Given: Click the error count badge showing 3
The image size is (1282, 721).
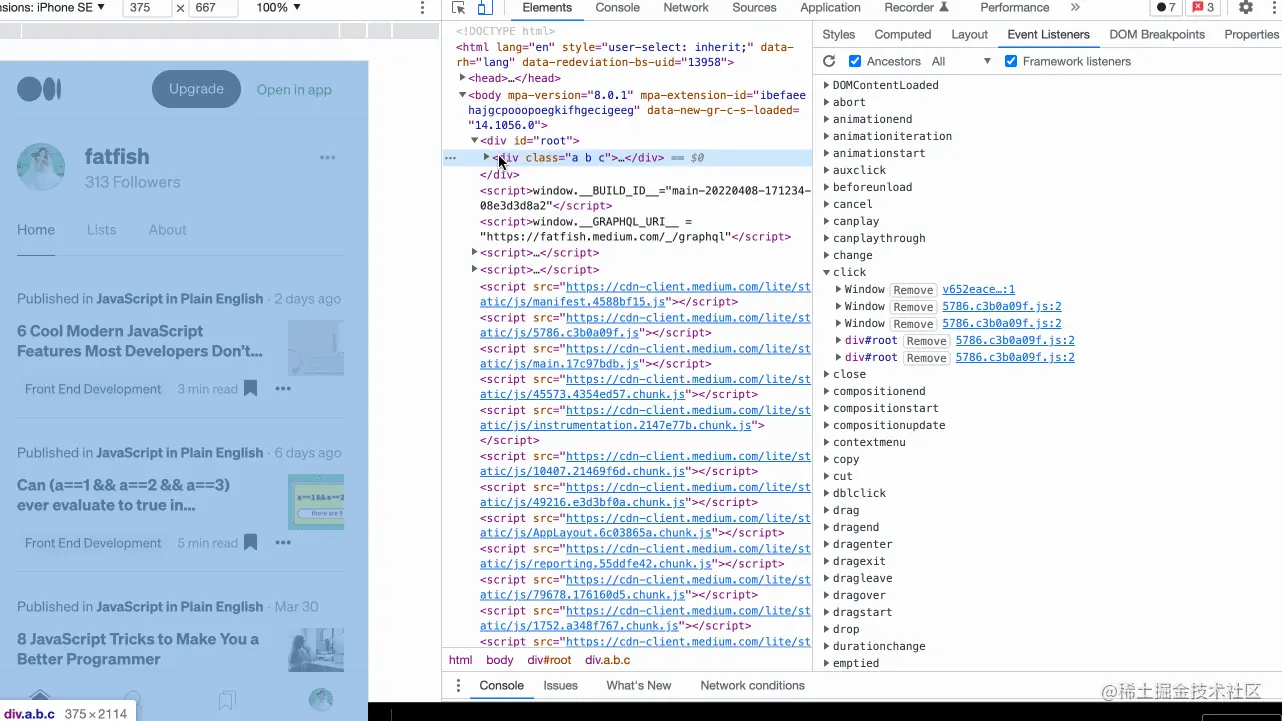Looking at the screenshot, I should click(1202, 7).
